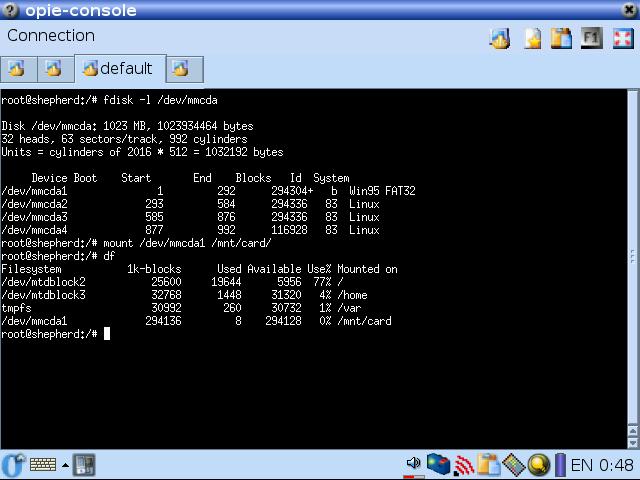Click the fdisk 'System' column header
The width and height of the screenshot is (640, 480).
pos(331,178)
